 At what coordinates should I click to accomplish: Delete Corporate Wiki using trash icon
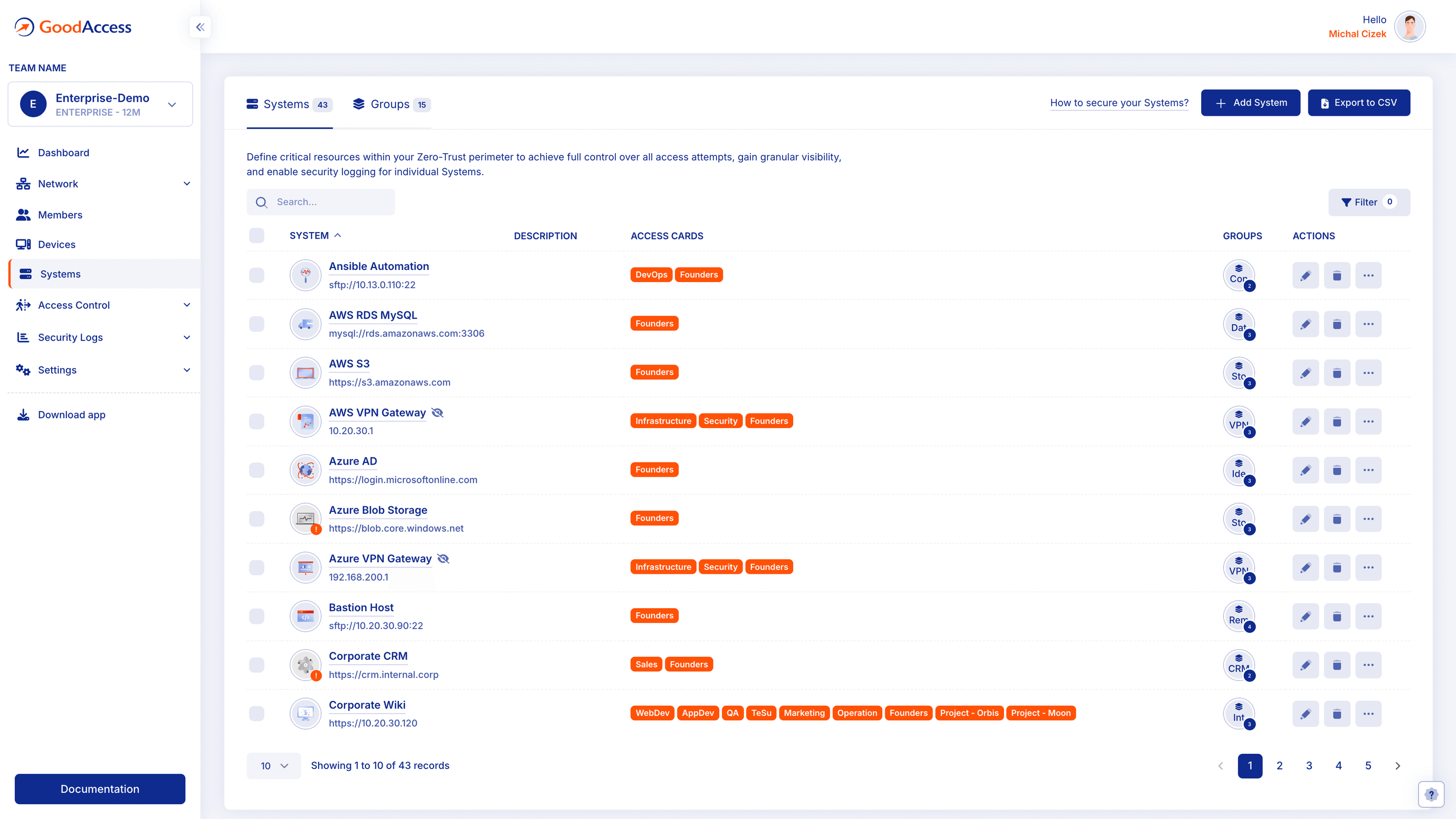tap(1337, 713)
